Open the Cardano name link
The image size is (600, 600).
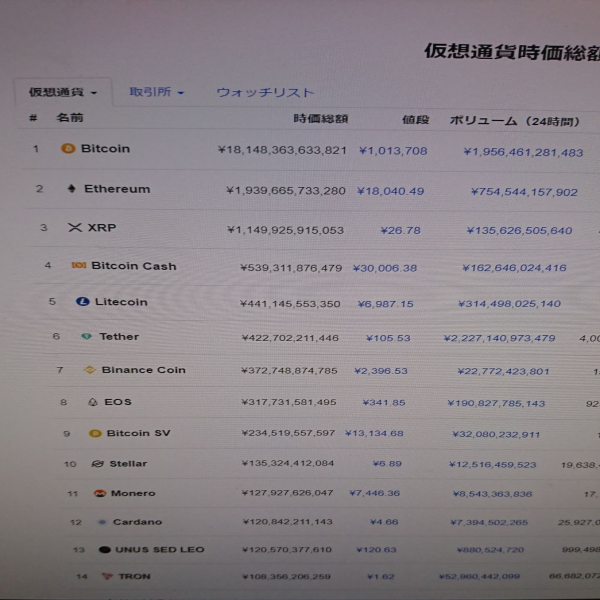tap(137, 522)
